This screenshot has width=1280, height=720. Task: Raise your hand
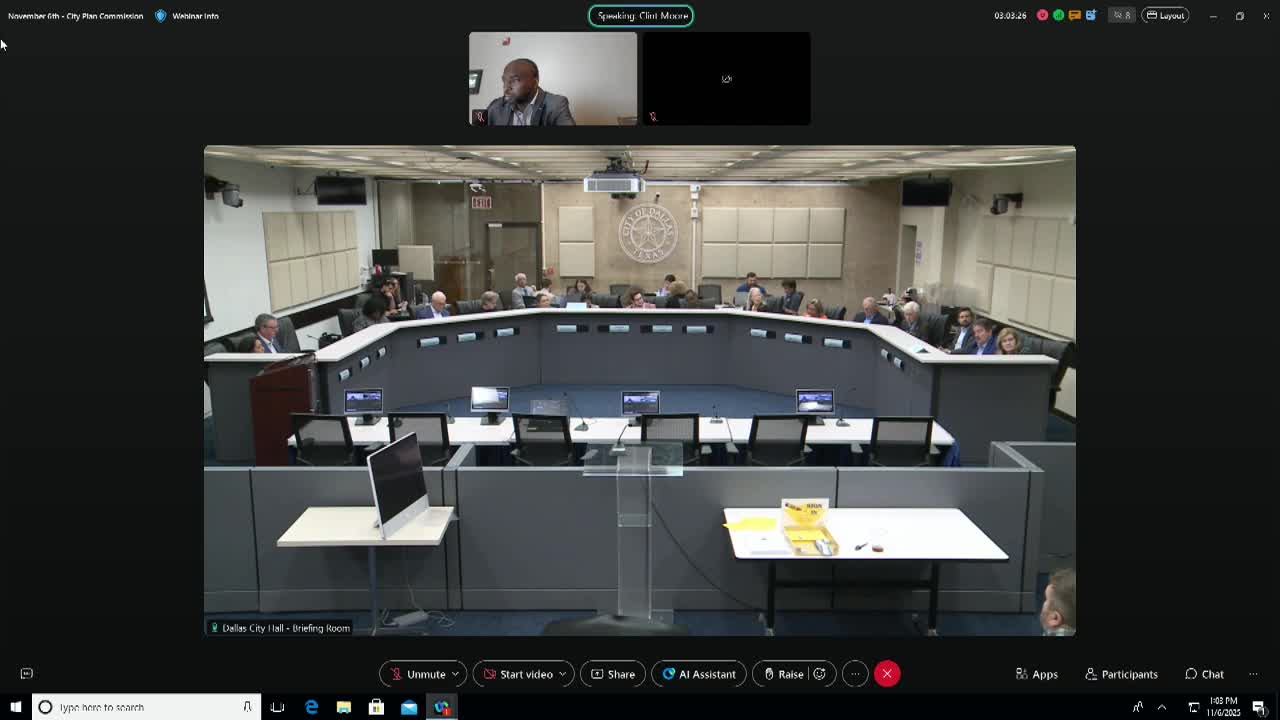782,674
